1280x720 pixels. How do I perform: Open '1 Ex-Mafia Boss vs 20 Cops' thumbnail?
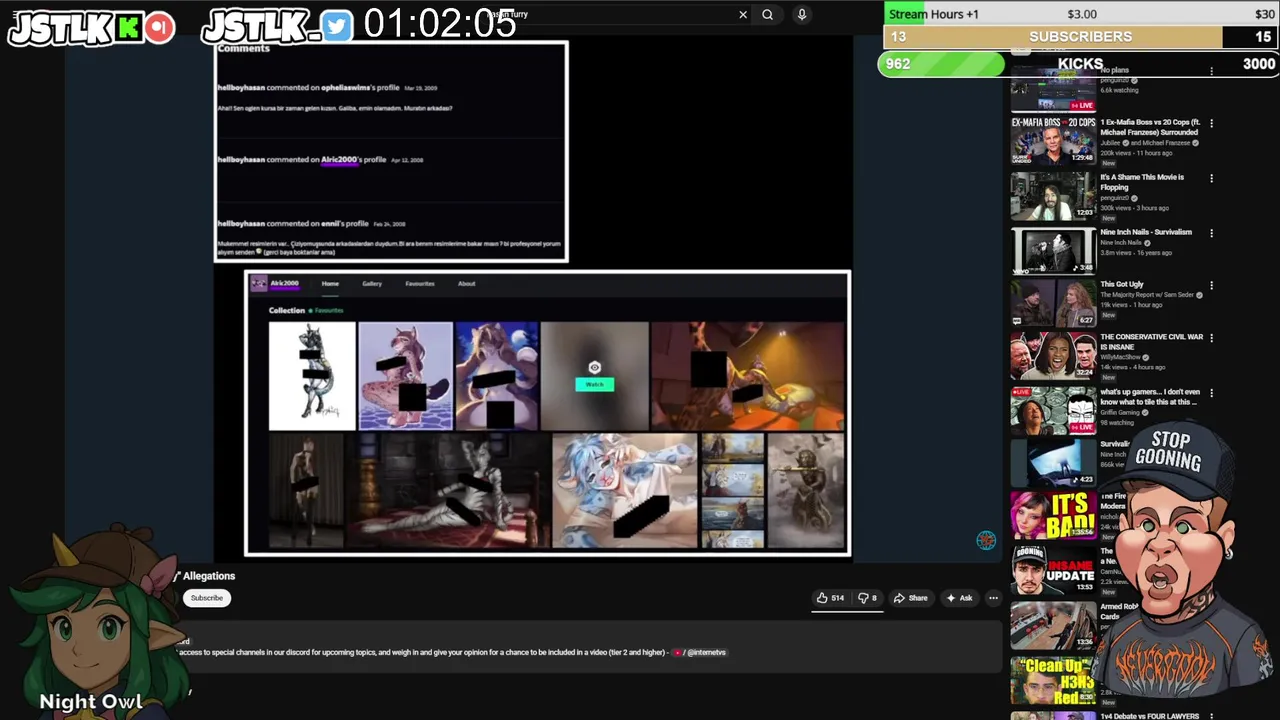point(1053,140)
